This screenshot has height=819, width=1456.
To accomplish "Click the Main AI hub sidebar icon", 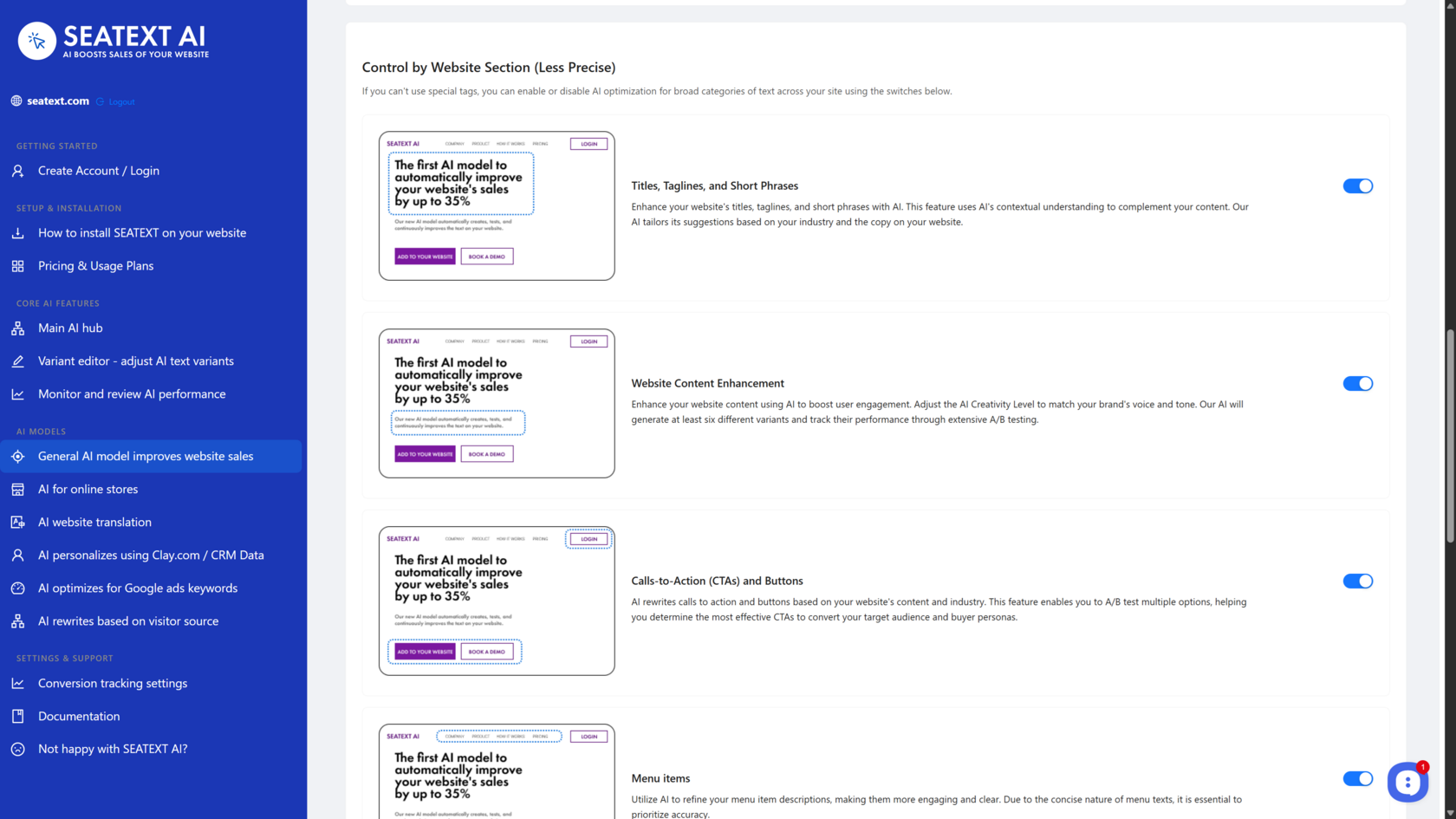I will pos(18,328).
